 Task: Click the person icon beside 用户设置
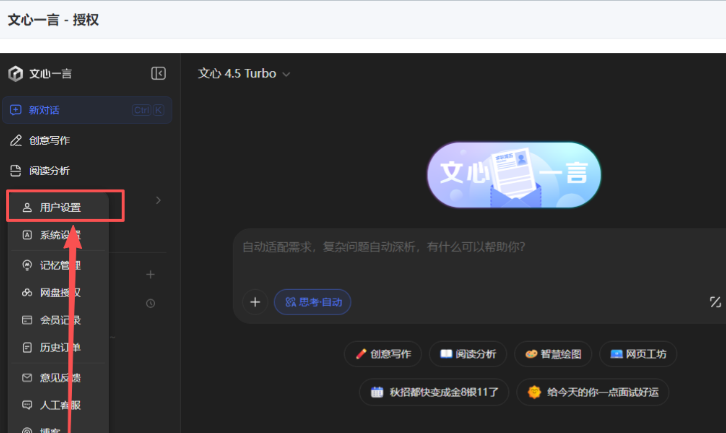[27, 207]
